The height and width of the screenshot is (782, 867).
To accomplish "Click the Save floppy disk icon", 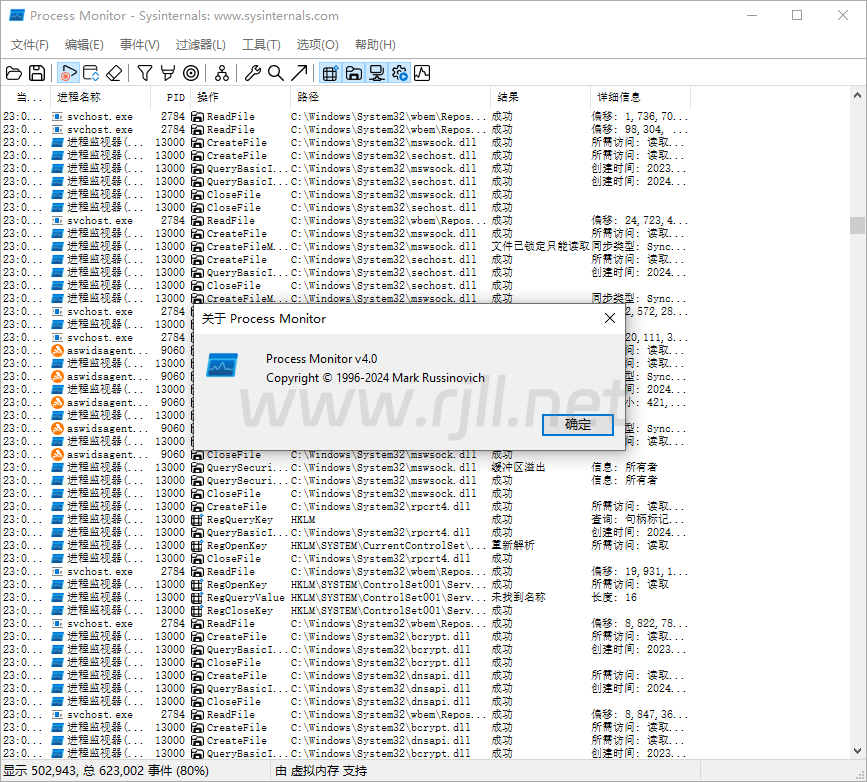I will pyautogui.click(x=37, y=73).
